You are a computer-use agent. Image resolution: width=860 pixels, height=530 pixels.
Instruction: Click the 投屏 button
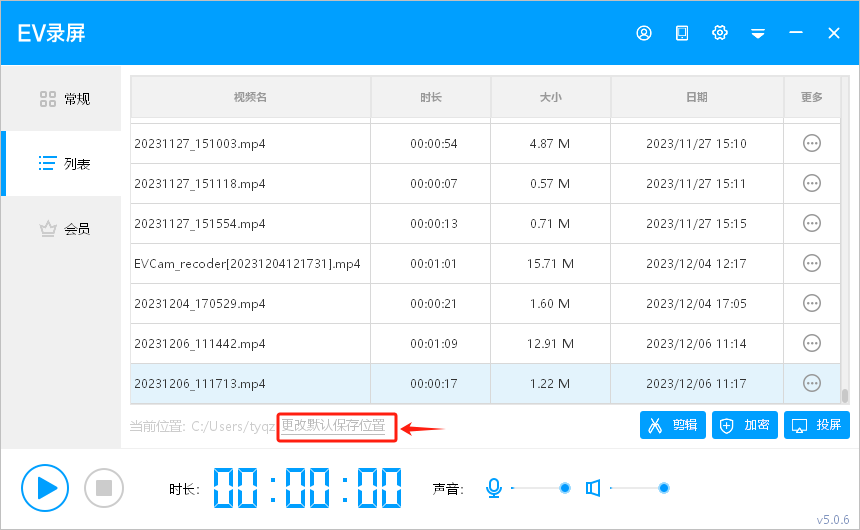pyautogui.click(x=817, y=425)
